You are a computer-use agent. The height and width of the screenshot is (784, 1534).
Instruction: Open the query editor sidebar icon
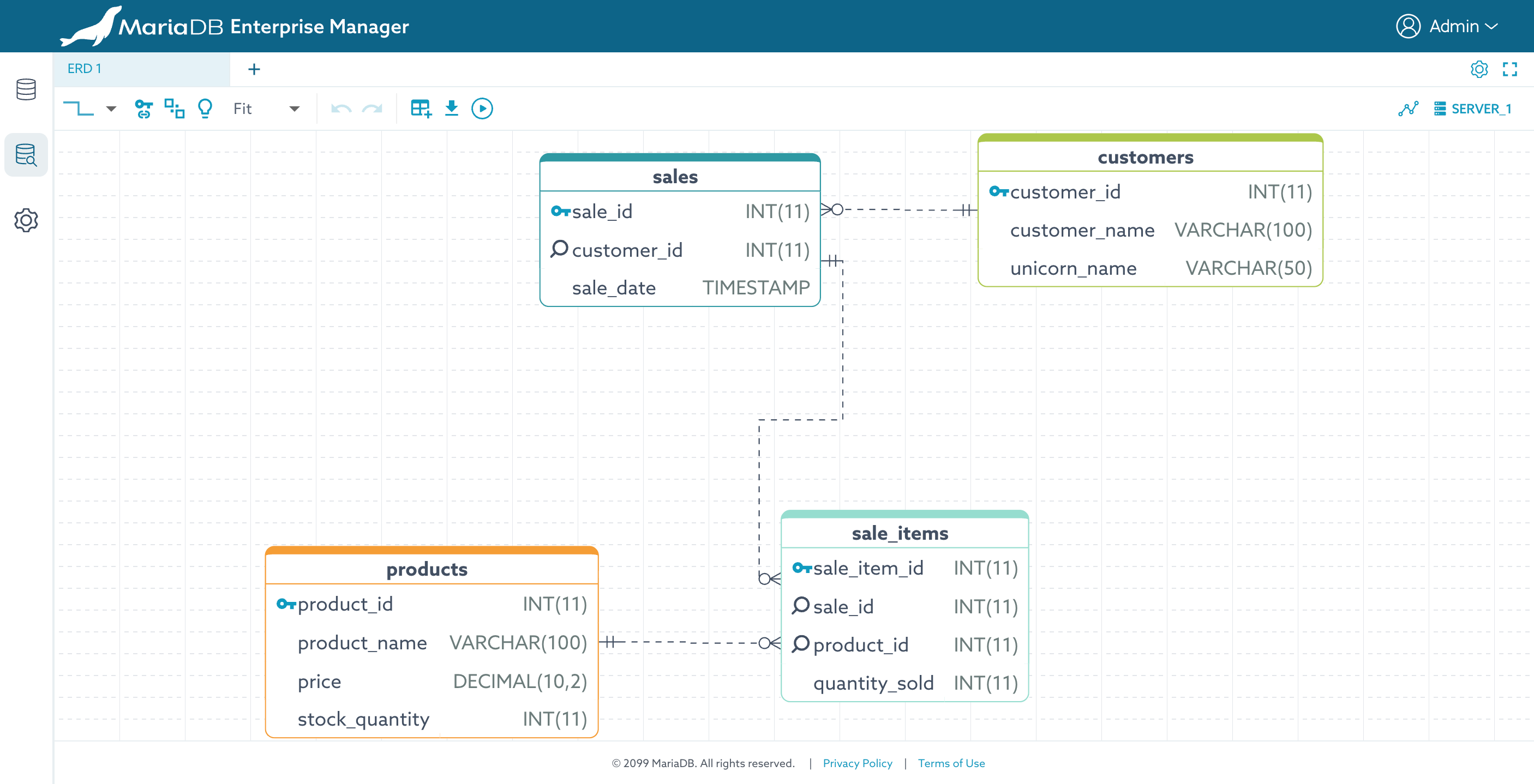[x=26, y=155]
